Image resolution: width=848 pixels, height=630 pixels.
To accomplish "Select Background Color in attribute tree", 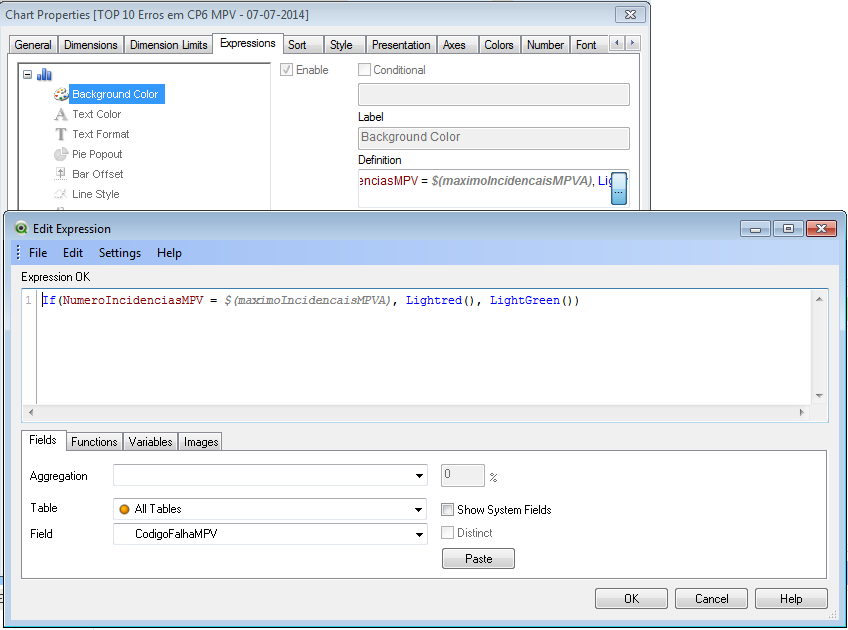I will 115,94.
